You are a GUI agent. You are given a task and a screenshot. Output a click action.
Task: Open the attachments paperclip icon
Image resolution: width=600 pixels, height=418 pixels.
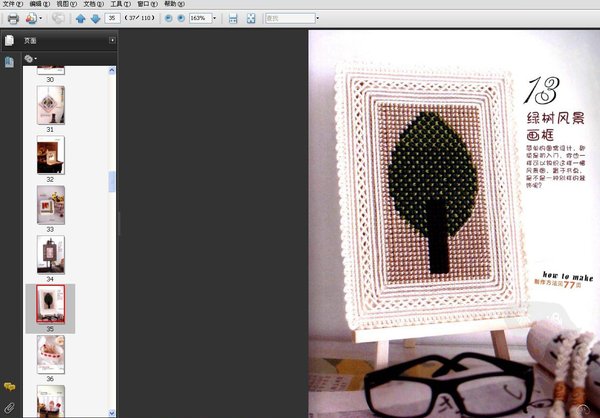pyautogui.click(x=9, y=408)
